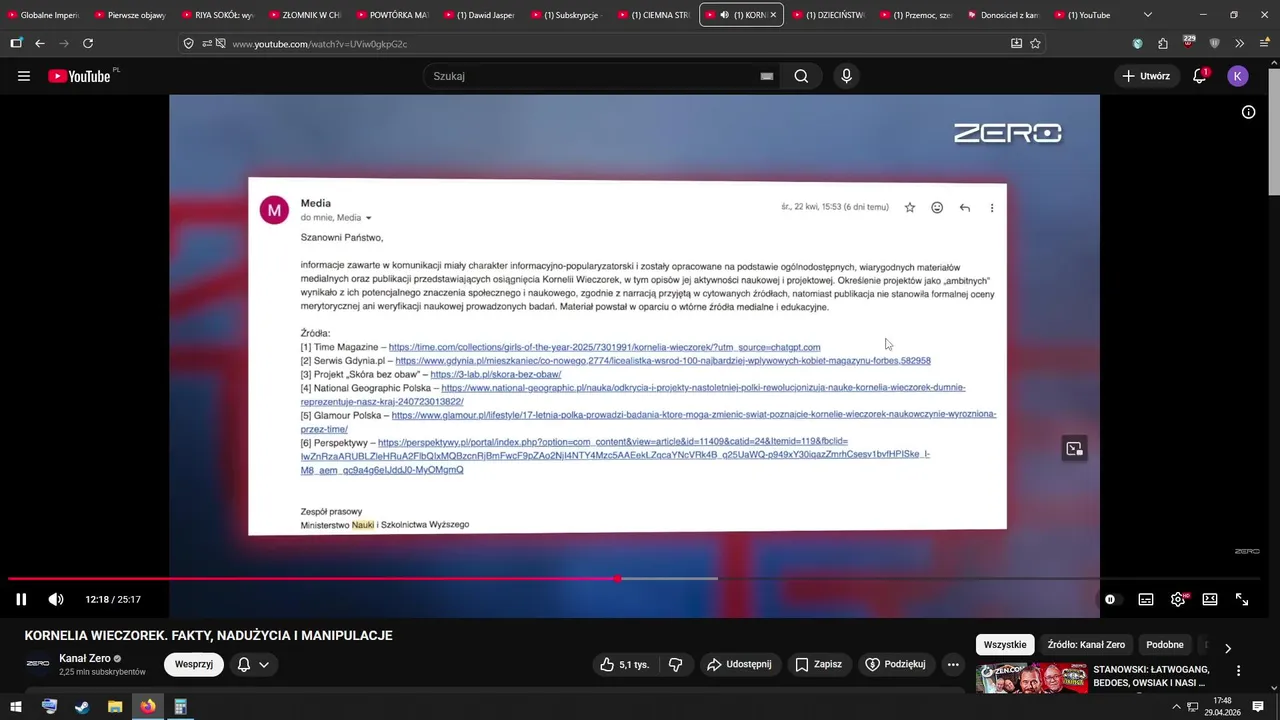Click Podziękuj button

[895, 664]
